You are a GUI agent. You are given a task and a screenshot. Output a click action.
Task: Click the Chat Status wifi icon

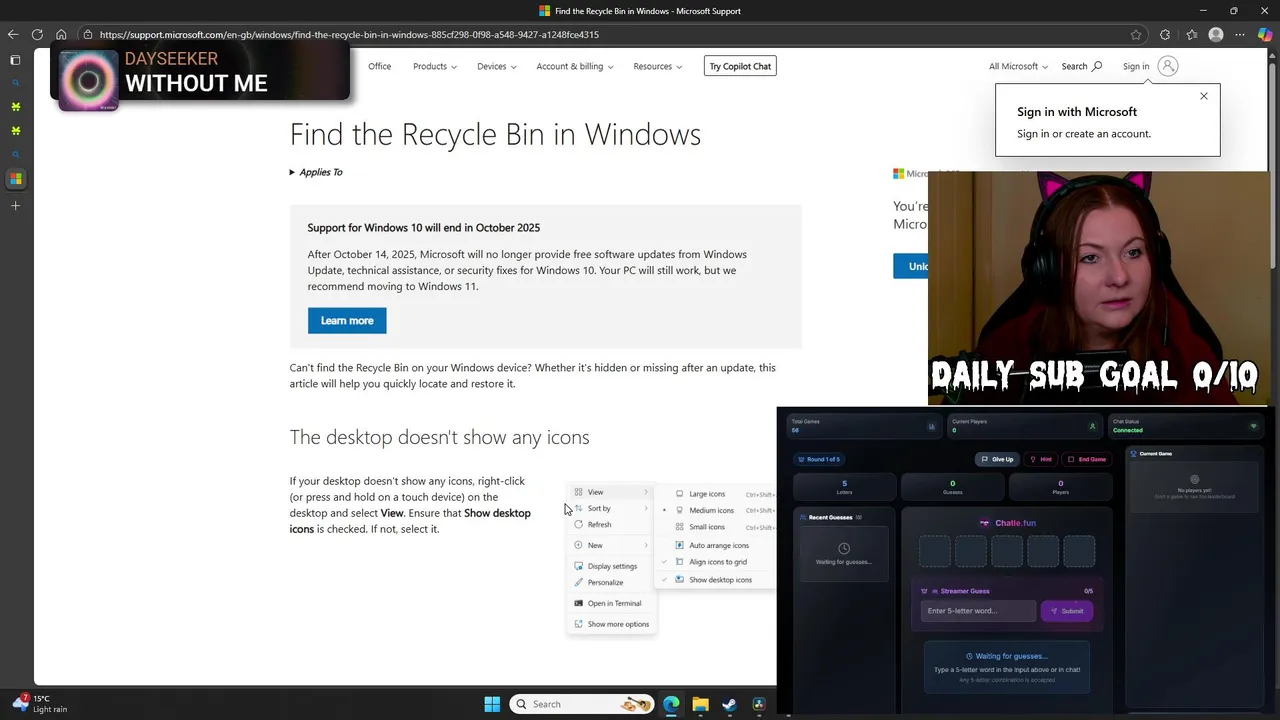tap(1253, 426)
